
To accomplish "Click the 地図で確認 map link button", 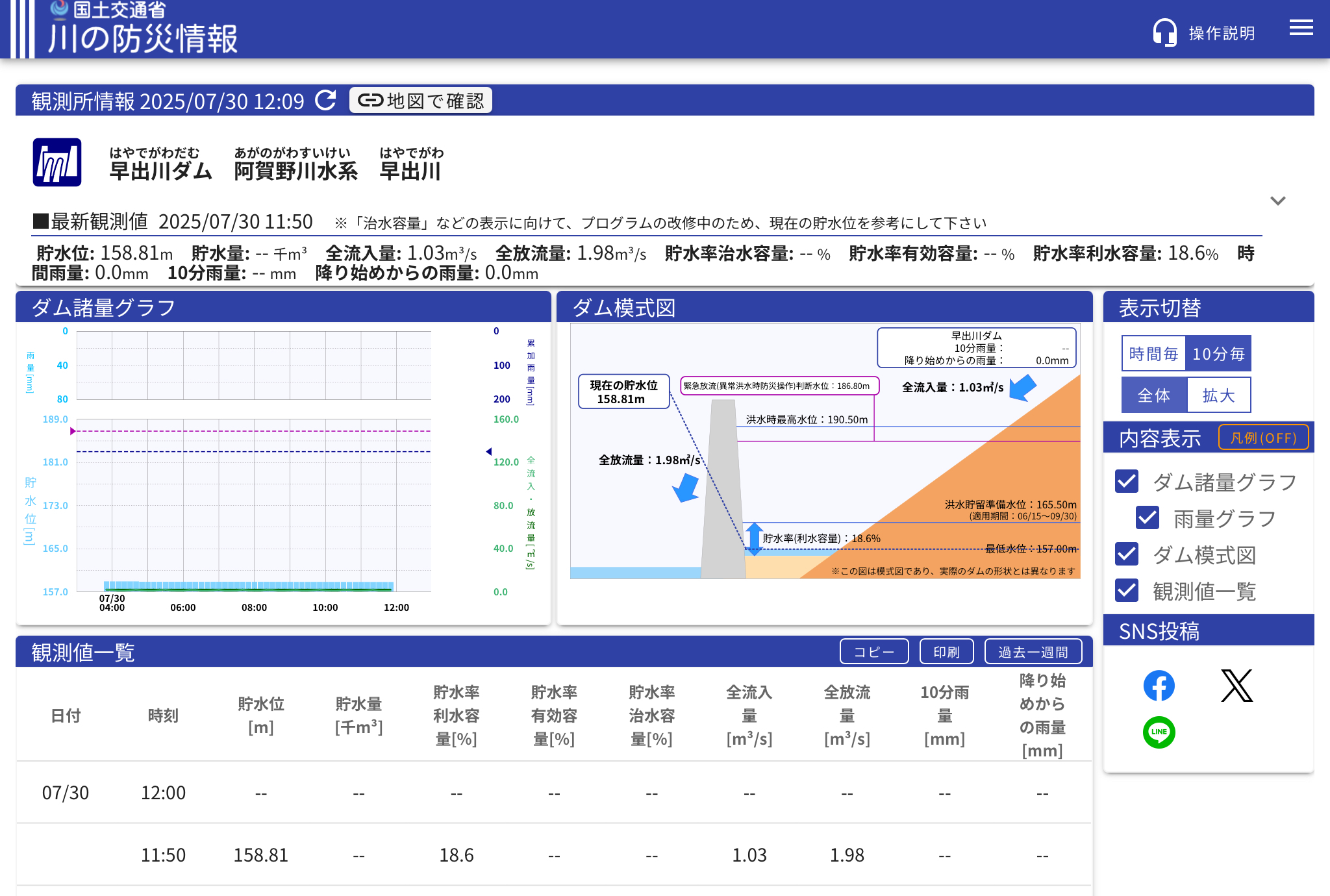I will (x=421, y=101).
